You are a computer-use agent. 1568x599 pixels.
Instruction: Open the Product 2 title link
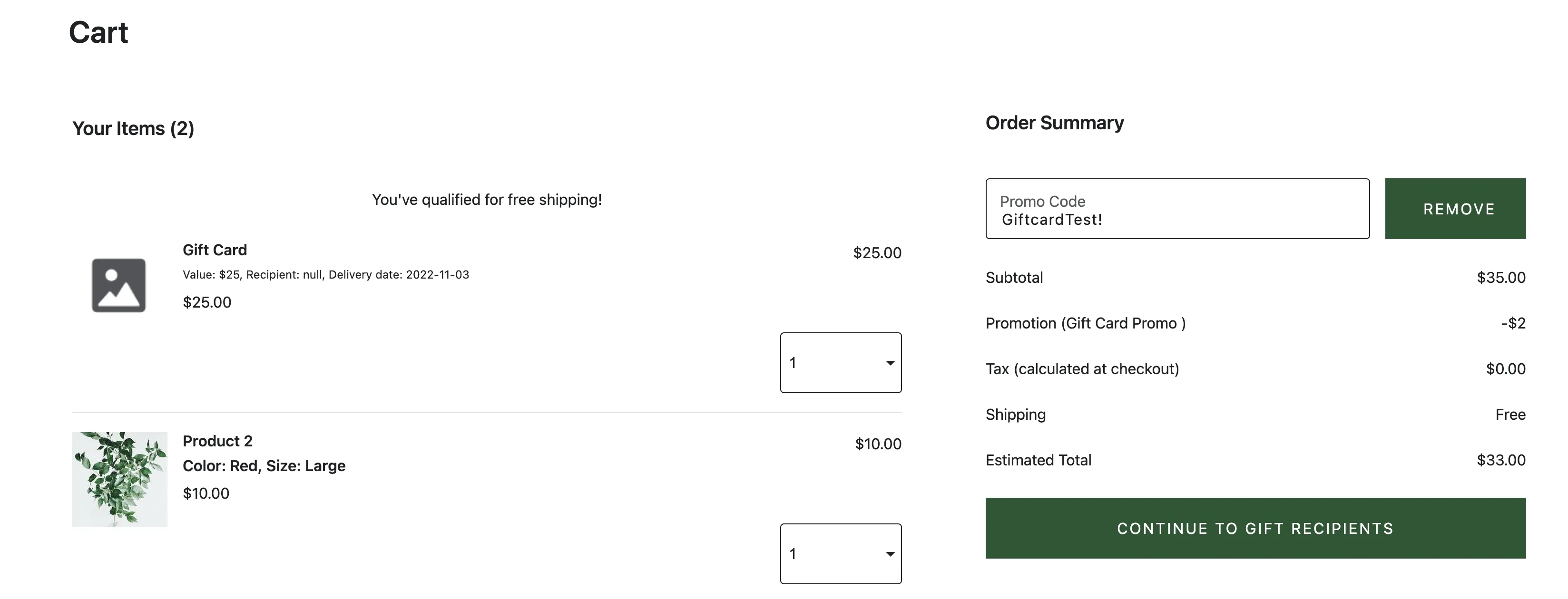coord(217,441)
